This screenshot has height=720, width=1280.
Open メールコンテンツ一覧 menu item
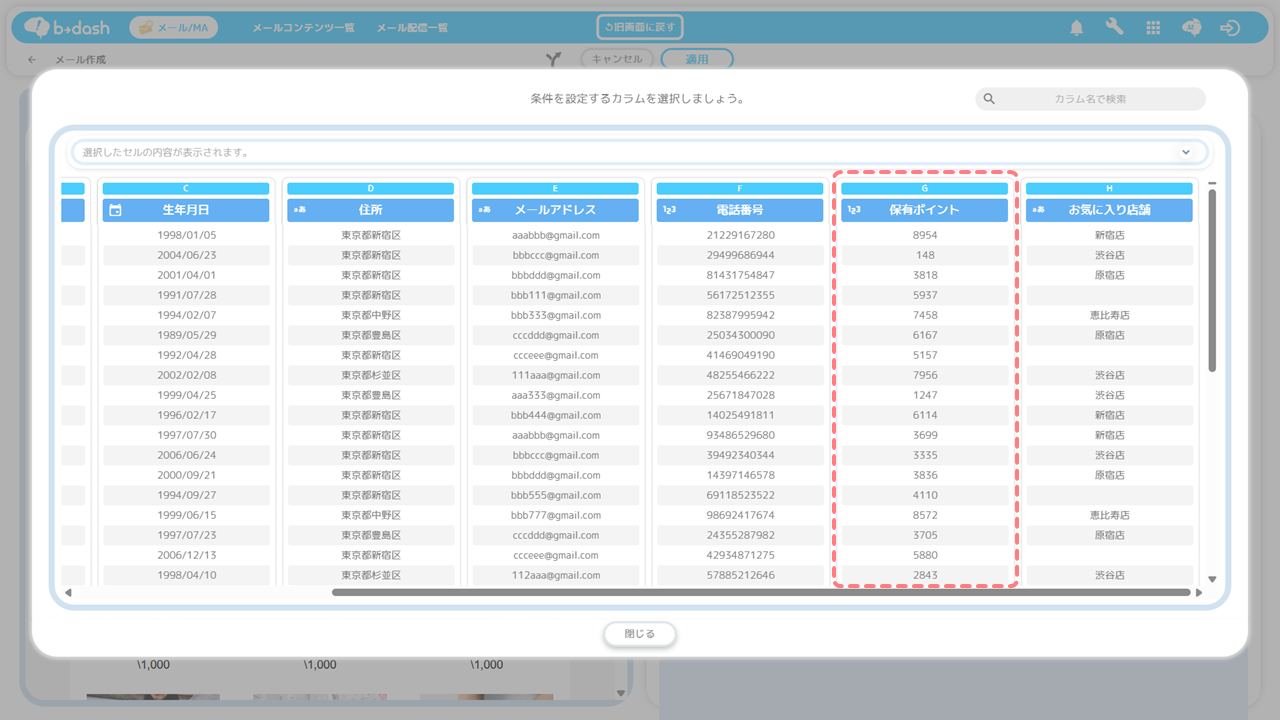(303, 28)
